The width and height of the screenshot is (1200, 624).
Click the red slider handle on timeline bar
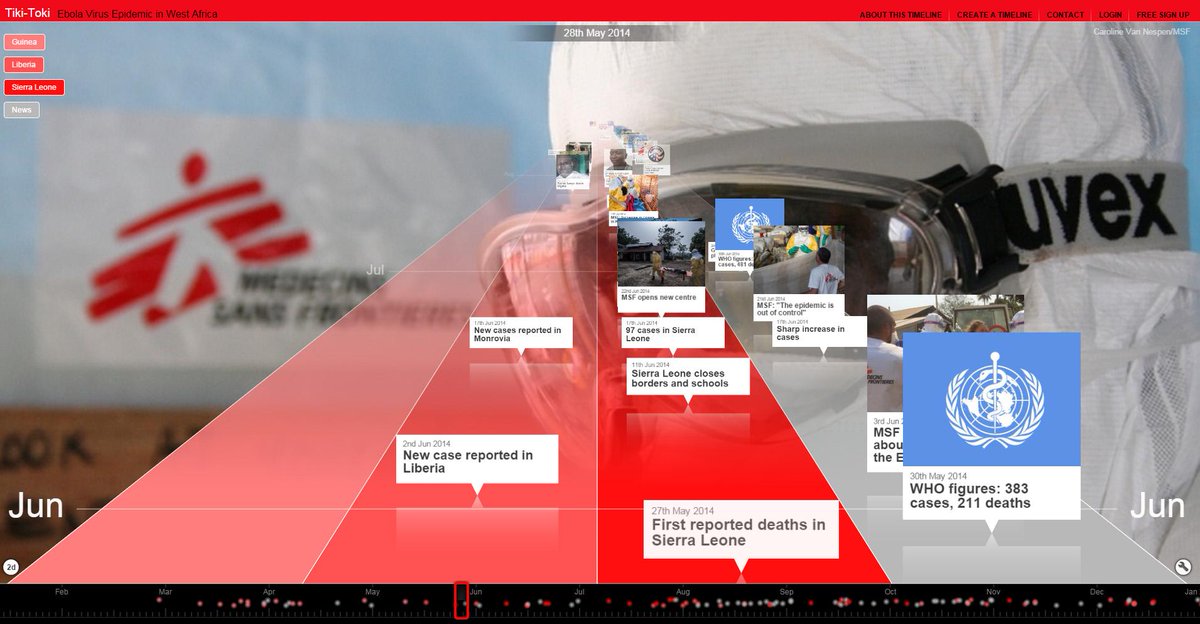tap(461, 600)
